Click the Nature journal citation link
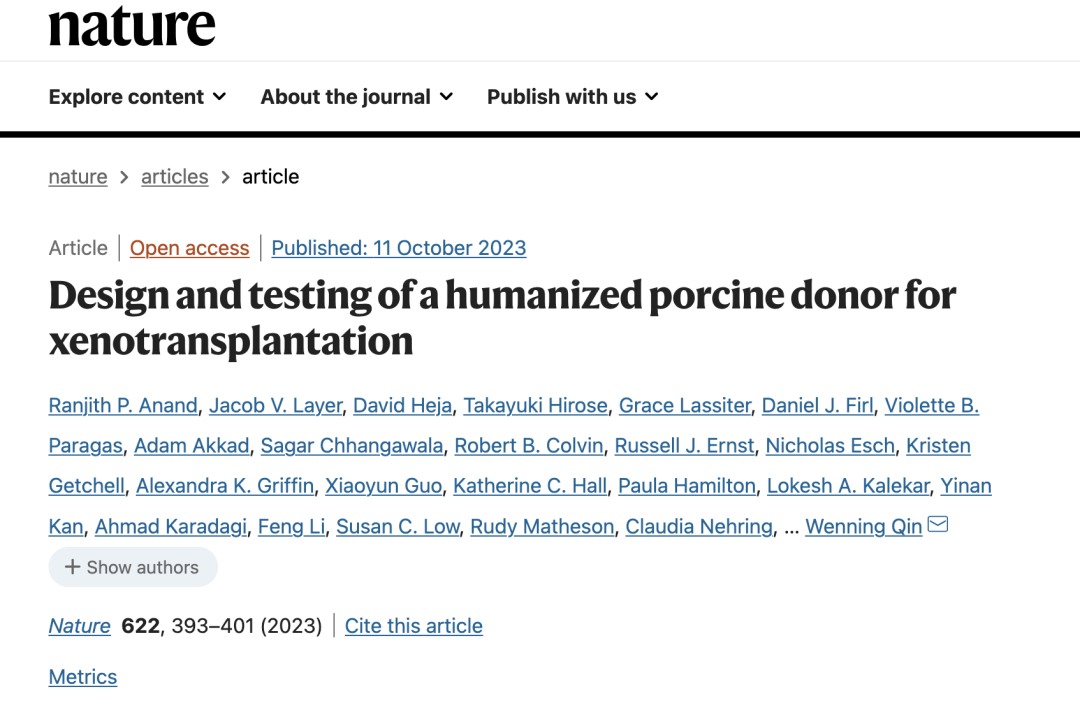Viewport: 1080px width, 710px height. [x=79, y=626]
